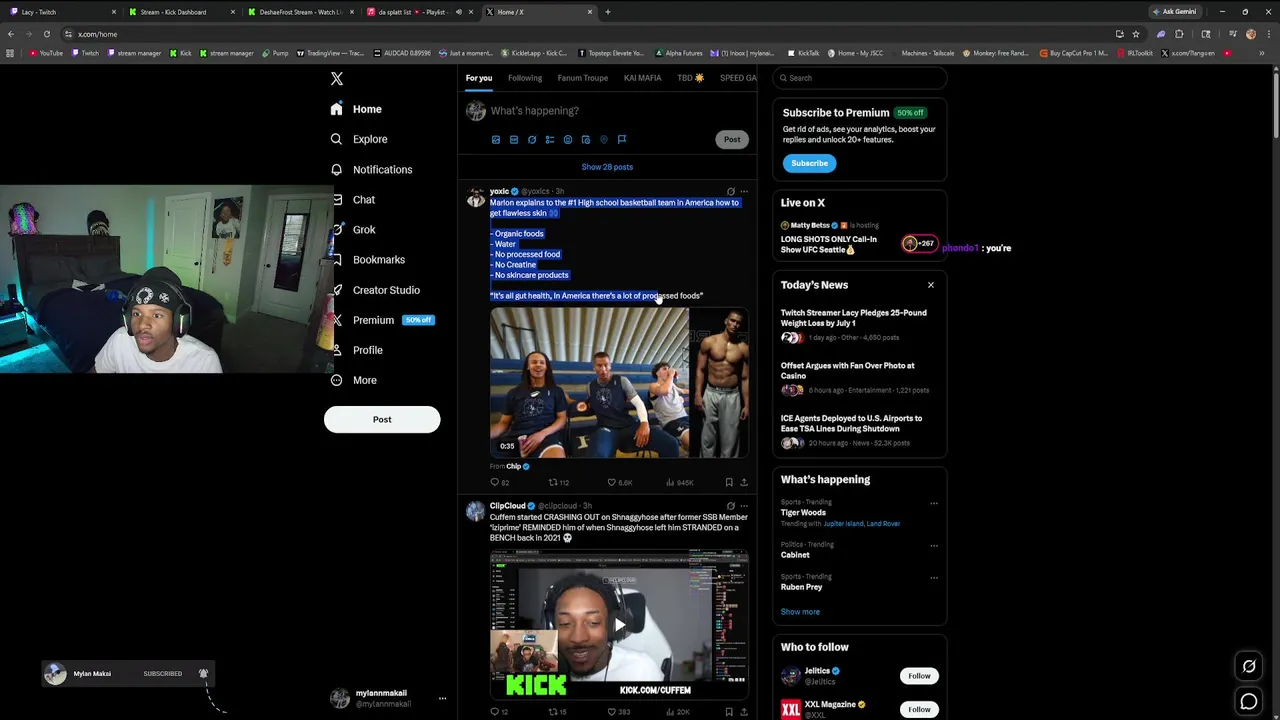
Task: Open account menu for mylannmakail
Action: tap(387, 698)
